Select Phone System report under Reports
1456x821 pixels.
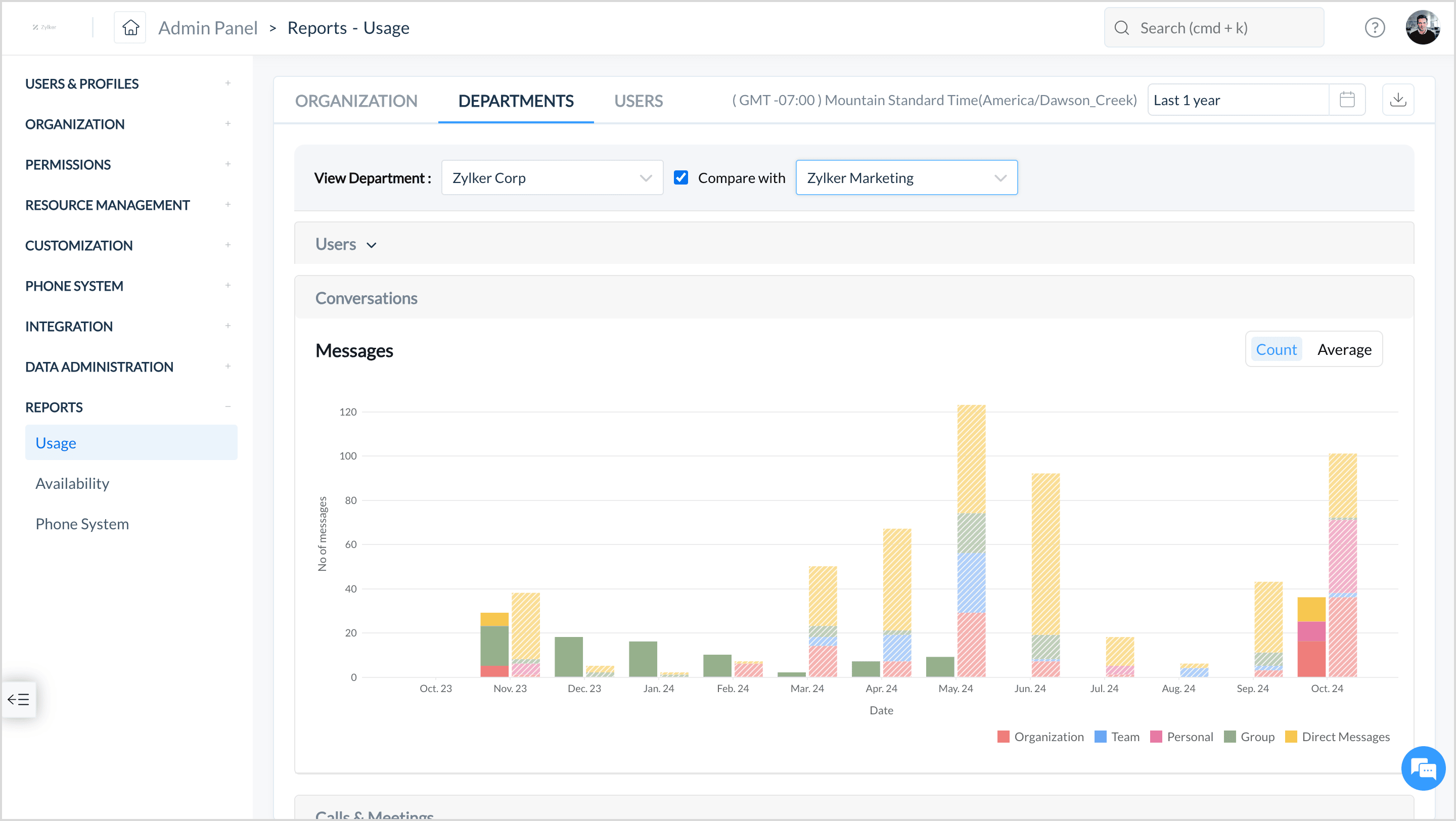[x=82, y=524]
